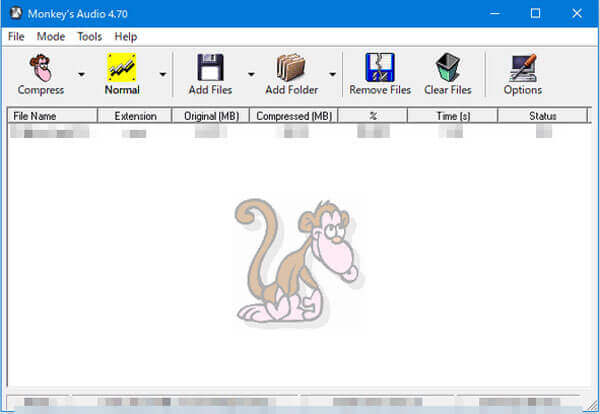Select the Normal compression level icon
600x414 pixels.
pos(122,67)
